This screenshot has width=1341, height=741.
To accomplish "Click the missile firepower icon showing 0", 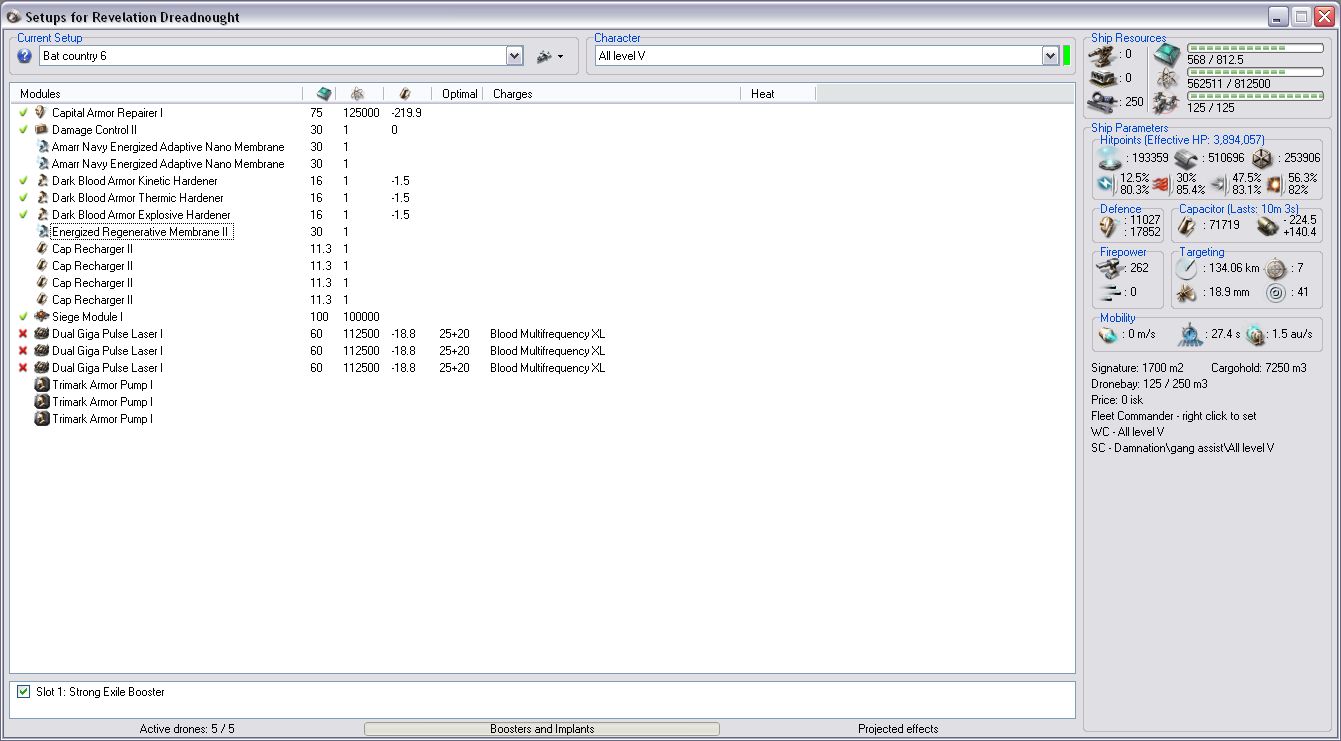I will [x=1108, y=292].
